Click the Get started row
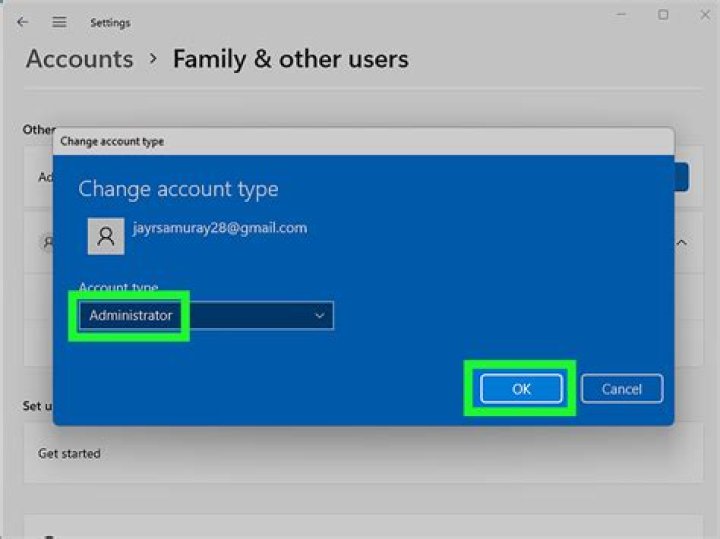This screenshot has width=720, height=539. 69,453
